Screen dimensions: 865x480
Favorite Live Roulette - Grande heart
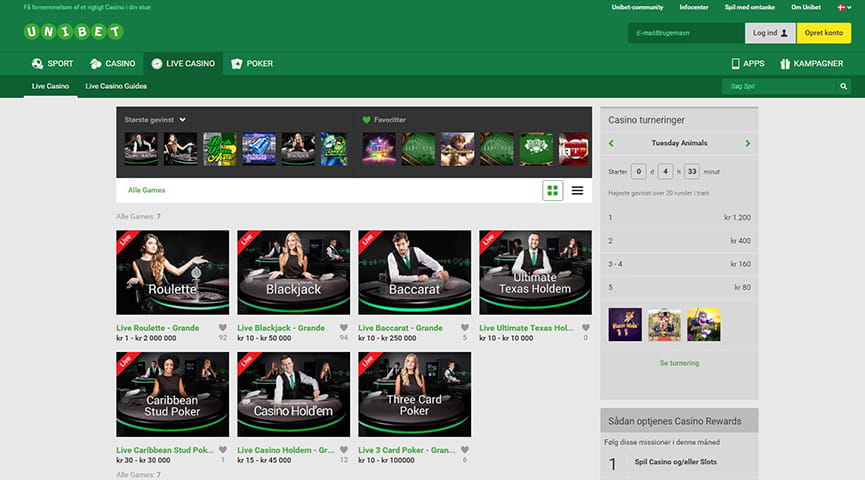[x=222, y=328]
